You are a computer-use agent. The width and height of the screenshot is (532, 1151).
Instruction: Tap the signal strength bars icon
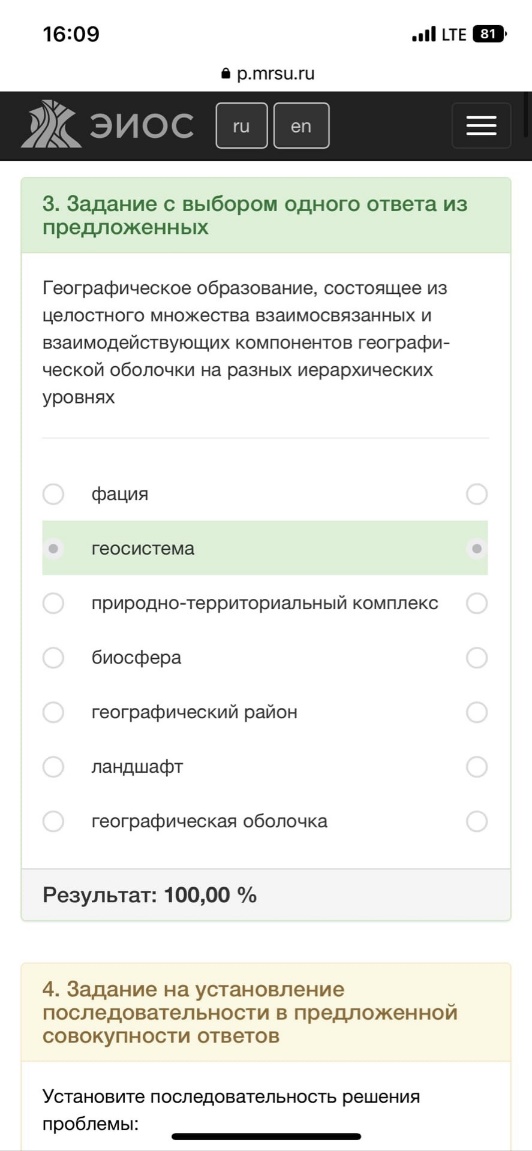pos(423,35)
